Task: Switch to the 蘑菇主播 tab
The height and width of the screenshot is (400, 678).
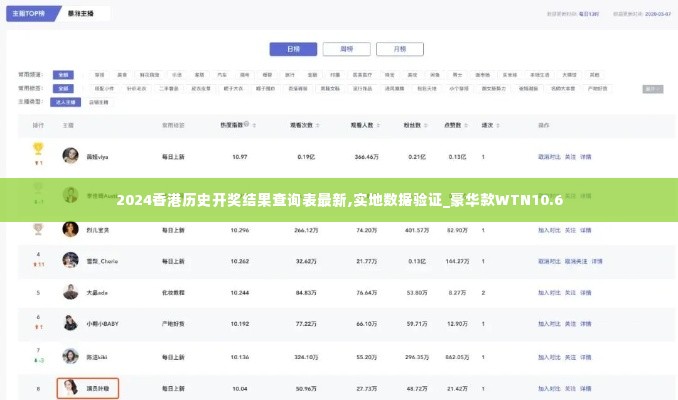Action: (82, 15)
